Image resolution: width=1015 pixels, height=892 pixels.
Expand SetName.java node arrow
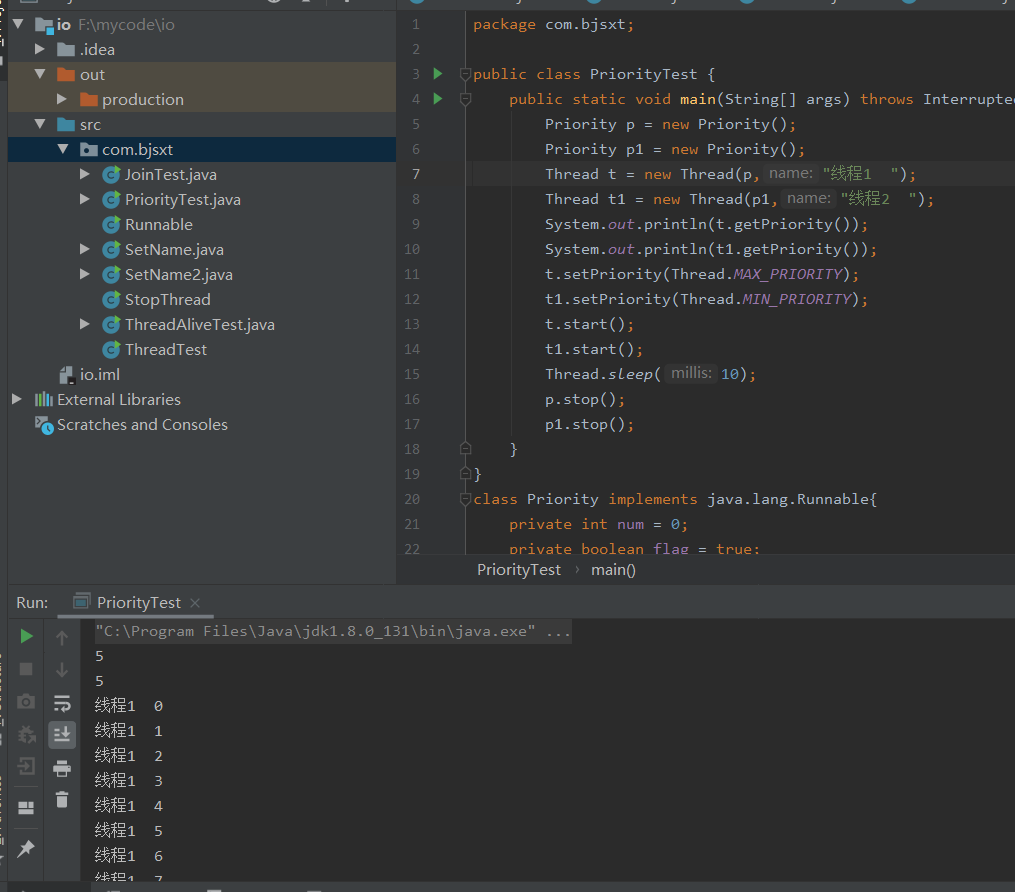coord(85,249)
